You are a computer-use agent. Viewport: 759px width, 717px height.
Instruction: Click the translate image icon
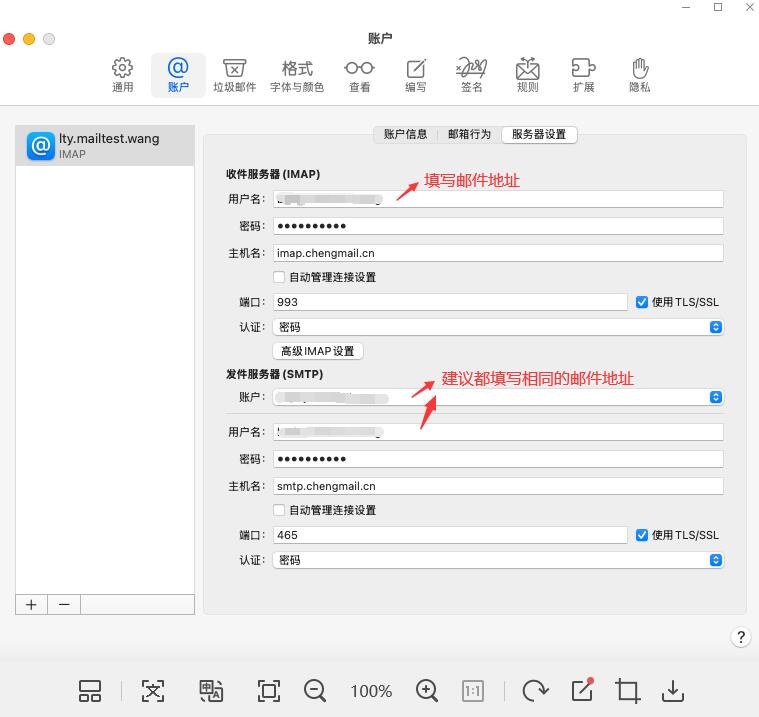211,691
